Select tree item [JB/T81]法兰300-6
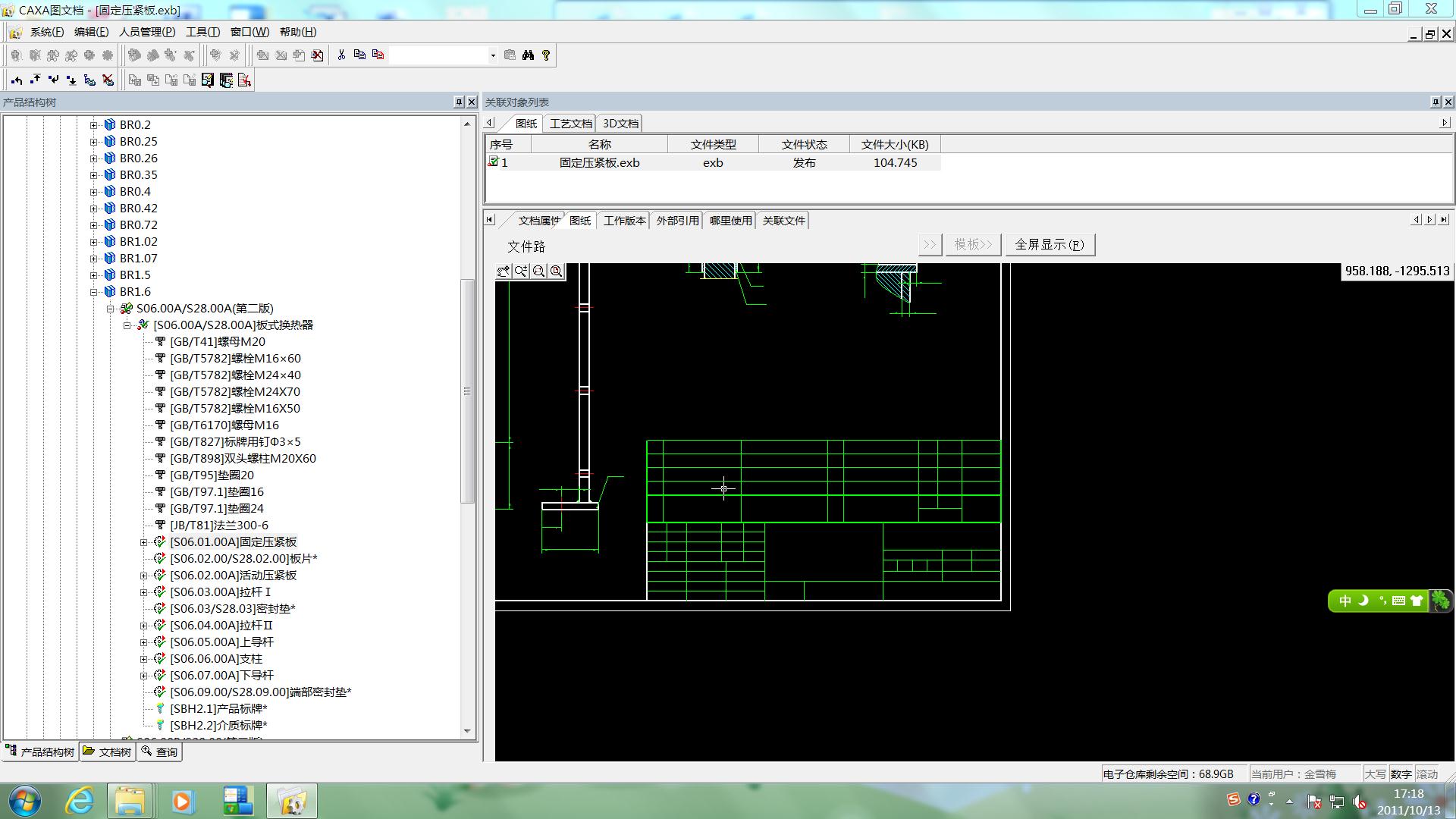The width and height of the screenshot is (1456, 819). click(218, 526)
